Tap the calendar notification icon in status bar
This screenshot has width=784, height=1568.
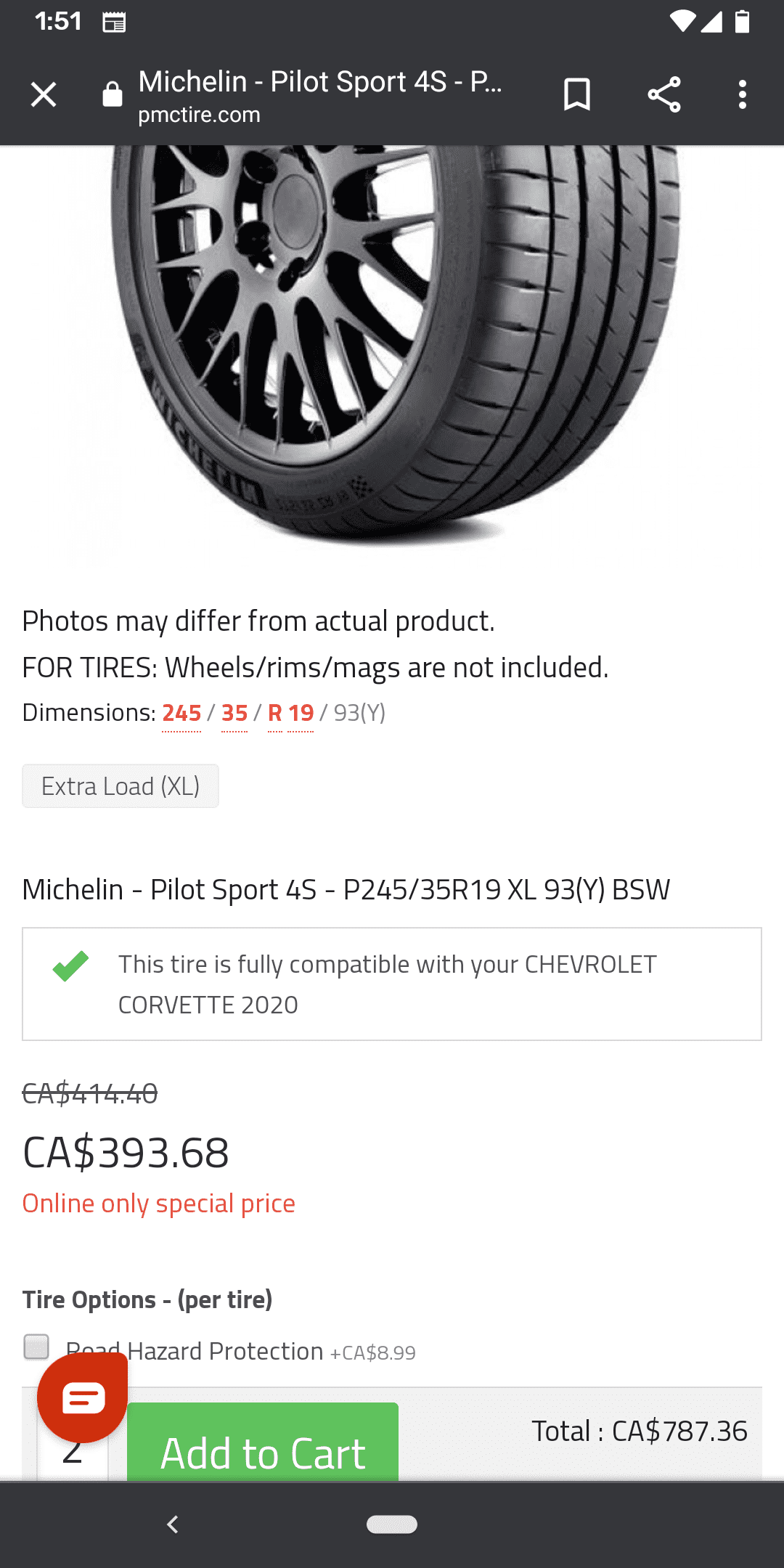[114, 23]
